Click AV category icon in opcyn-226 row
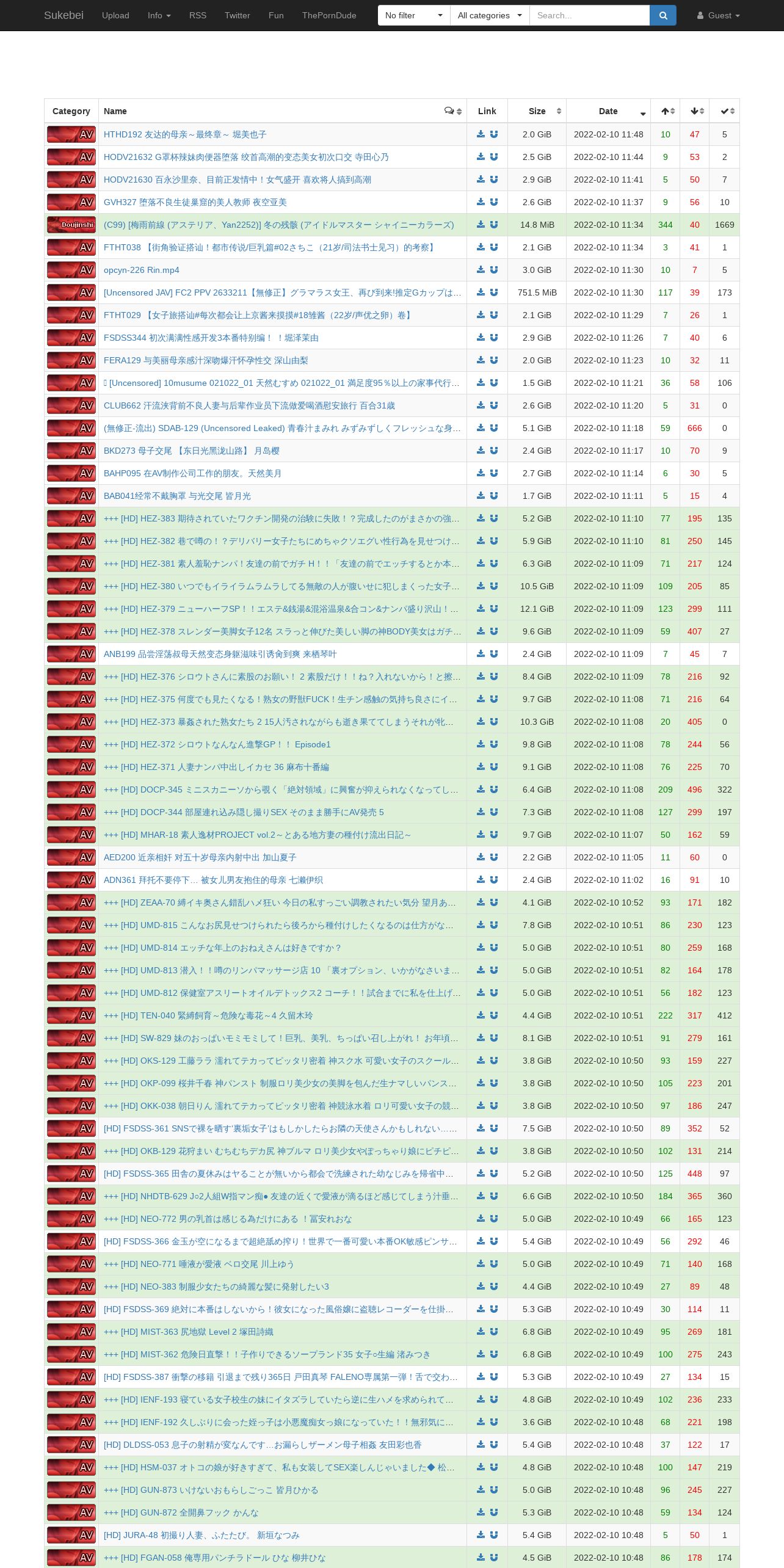This screenshot has width=784, height=1568. pos(71,270)
